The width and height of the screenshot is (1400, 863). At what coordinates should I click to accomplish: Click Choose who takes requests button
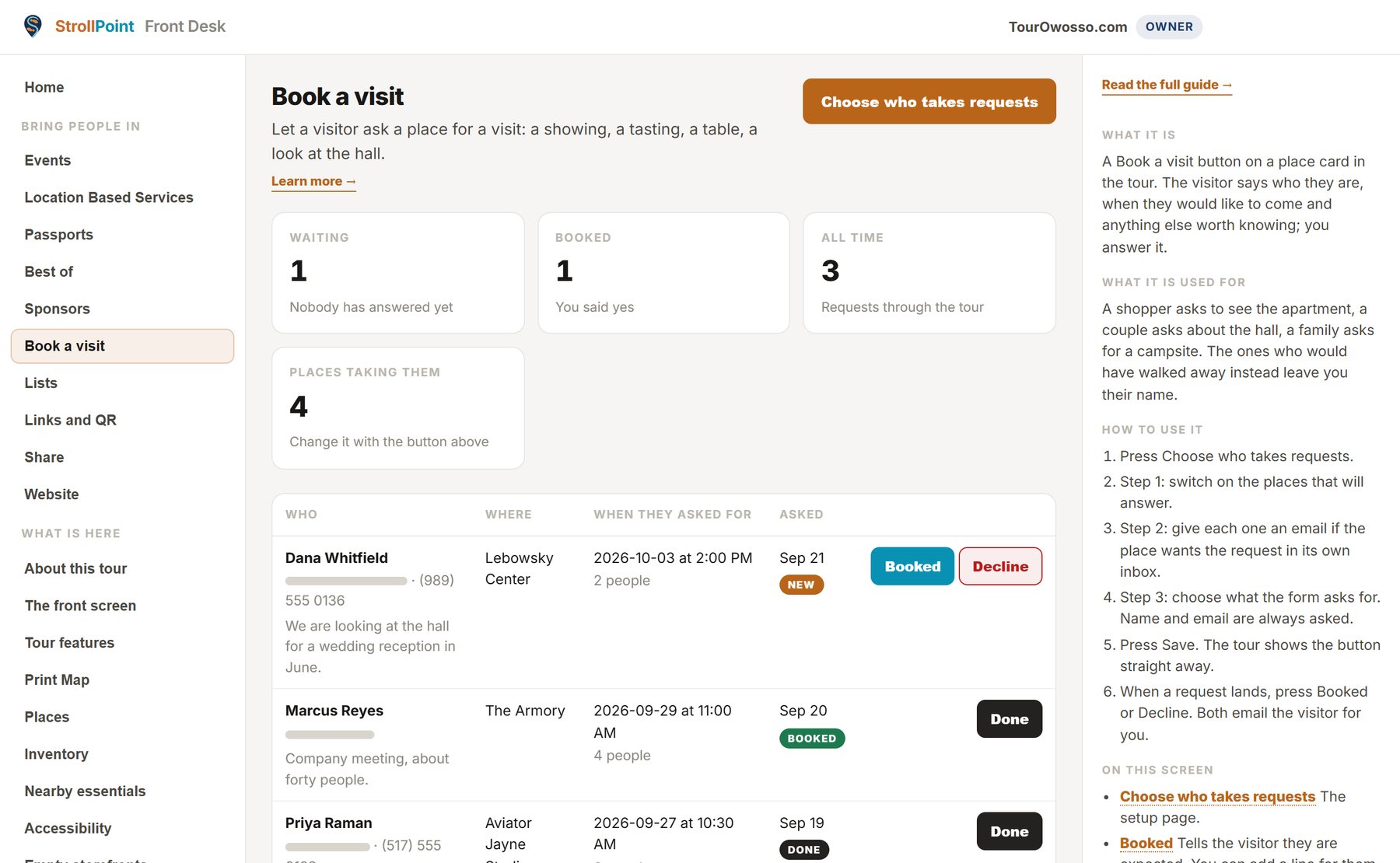point(929,101)
